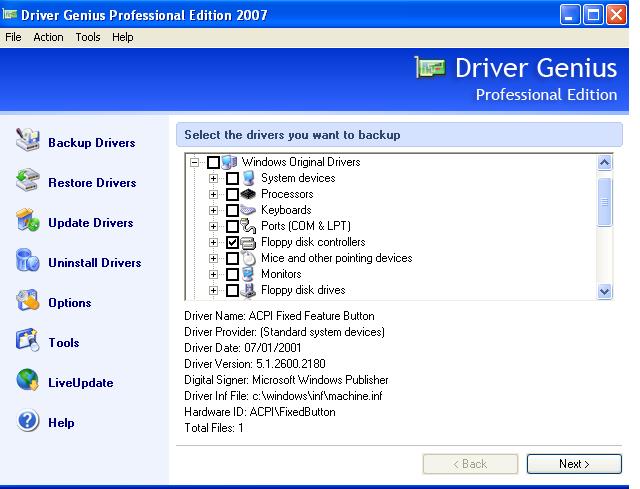Open the Action menu

tap(48, 37)
